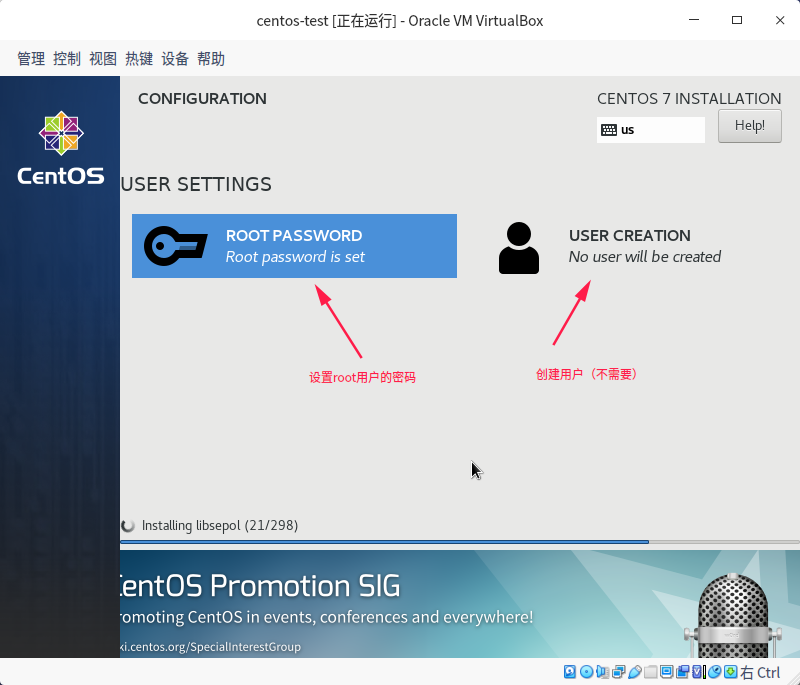Click the network adapters status icon
Image resolution: width=800 pixels, height=685 pixels.
pyautogui.click(x=619, y=672)
